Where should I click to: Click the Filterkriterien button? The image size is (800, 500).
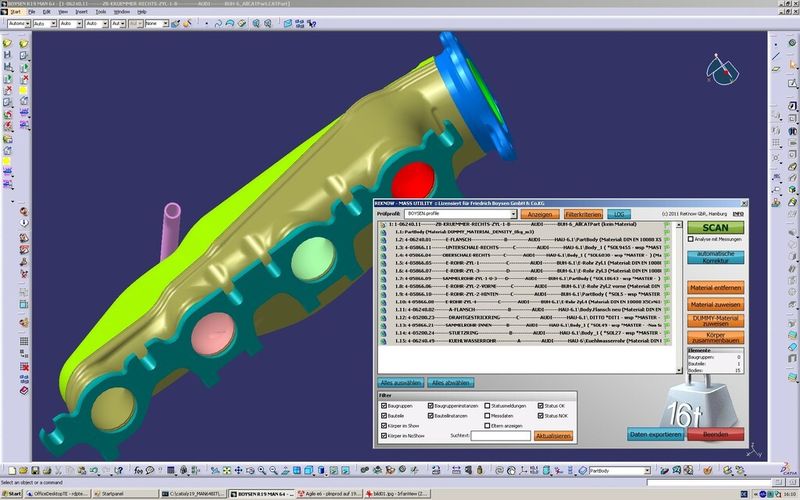583,214
